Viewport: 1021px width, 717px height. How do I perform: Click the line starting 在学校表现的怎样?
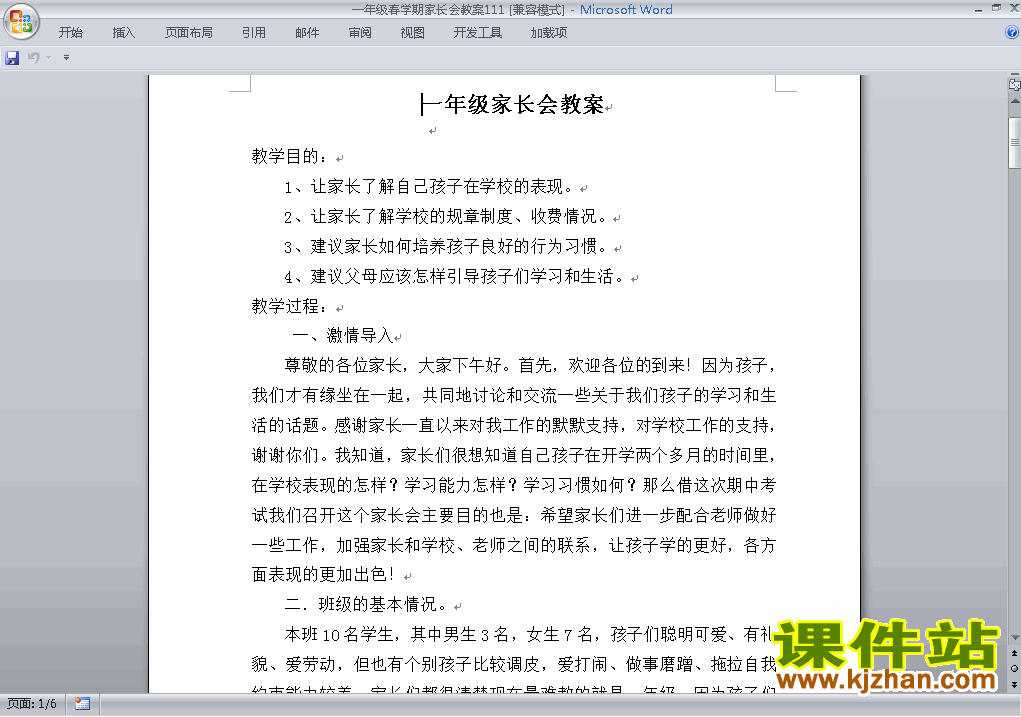[x=514, y=486]
